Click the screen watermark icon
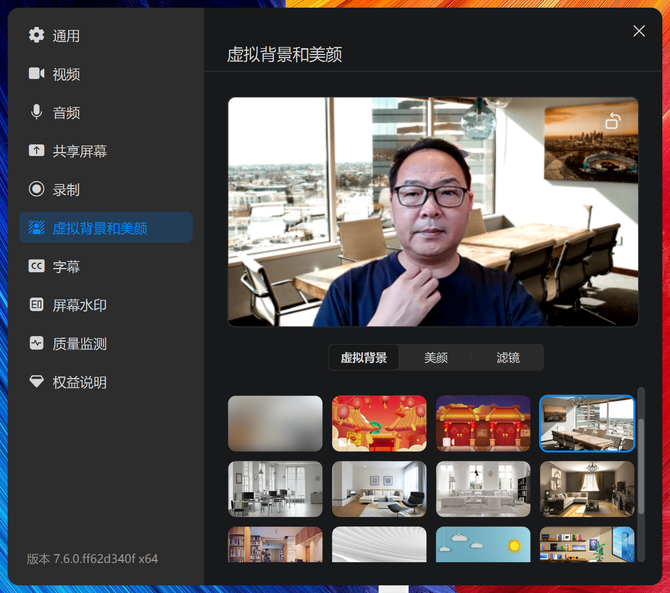Screen dimensions: 670x593 click(36, 305)
